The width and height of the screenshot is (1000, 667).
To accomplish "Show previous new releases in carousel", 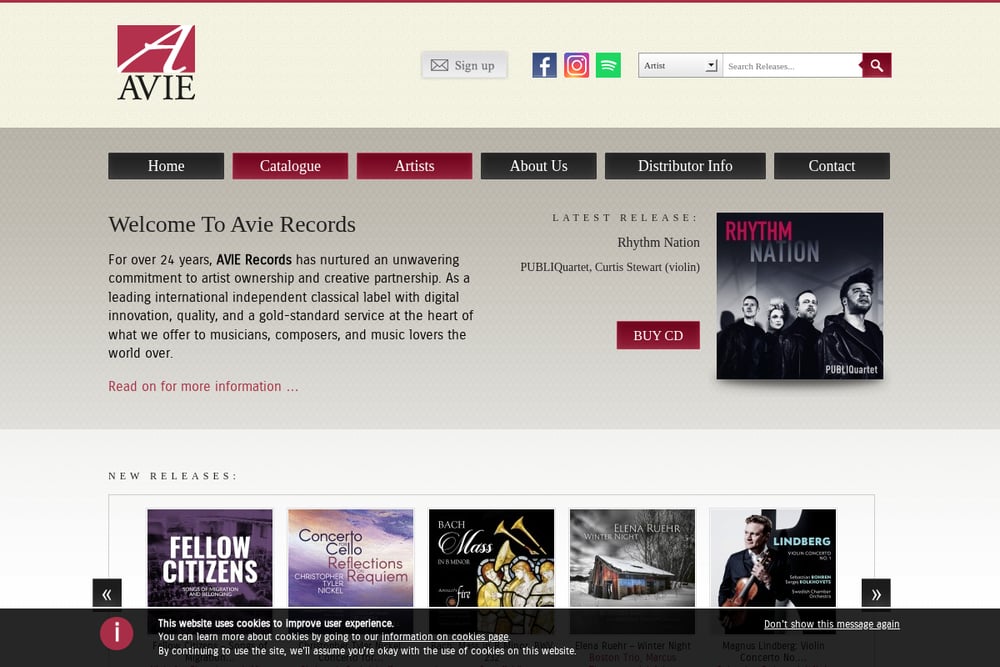I will (x=107, y=594).
